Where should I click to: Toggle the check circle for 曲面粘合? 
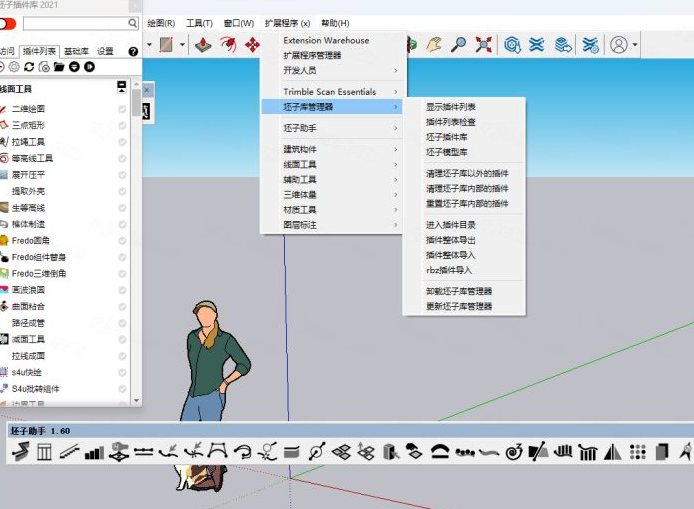[x=122, y=307]
